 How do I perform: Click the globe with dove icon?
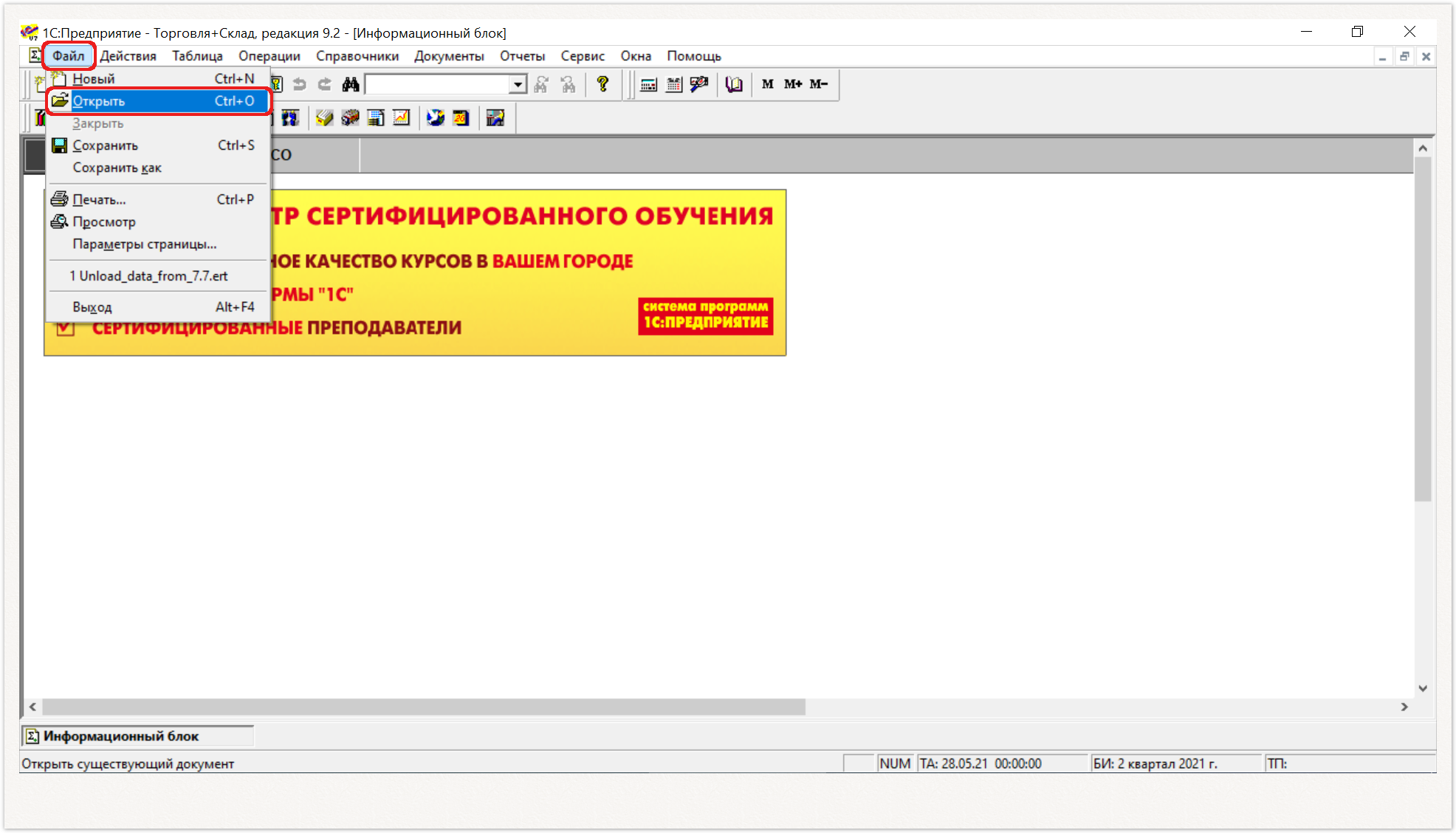tap(436, 118)
